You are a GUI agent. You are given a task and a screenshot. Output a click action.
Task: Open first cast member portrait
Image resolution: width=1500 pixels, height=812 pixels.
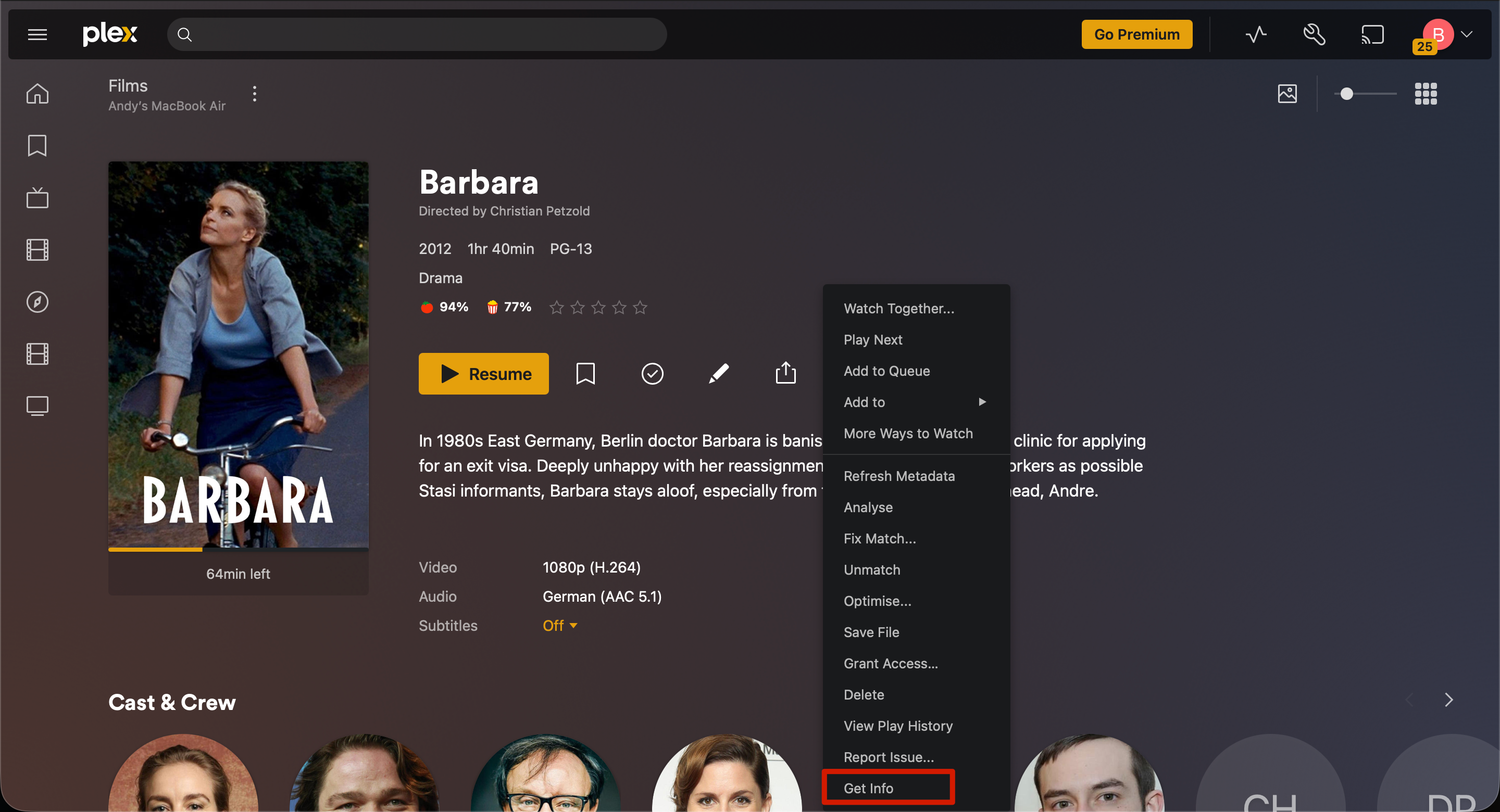pos(183,773)
